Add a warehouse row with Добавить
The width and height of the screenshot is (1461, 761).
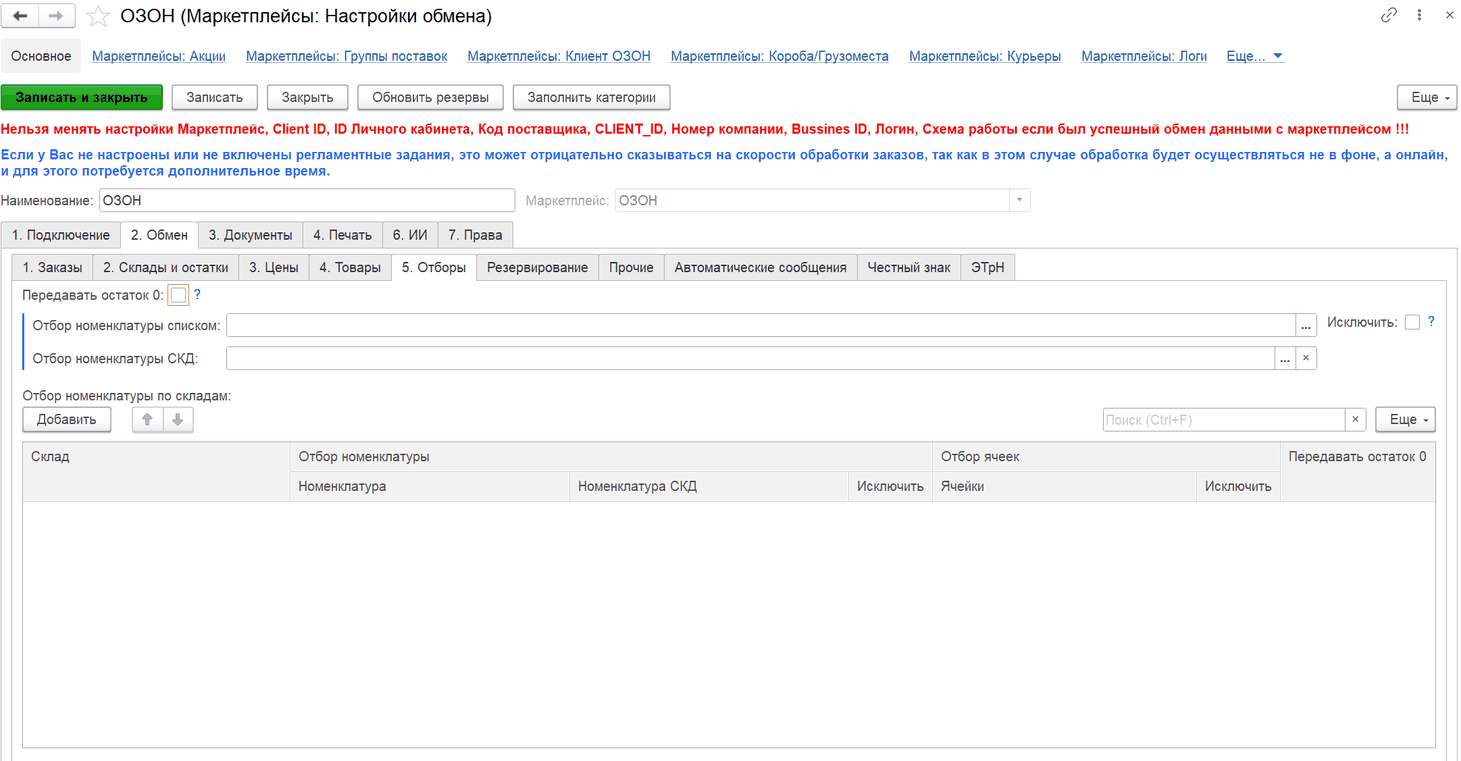(x=67, y=420)
